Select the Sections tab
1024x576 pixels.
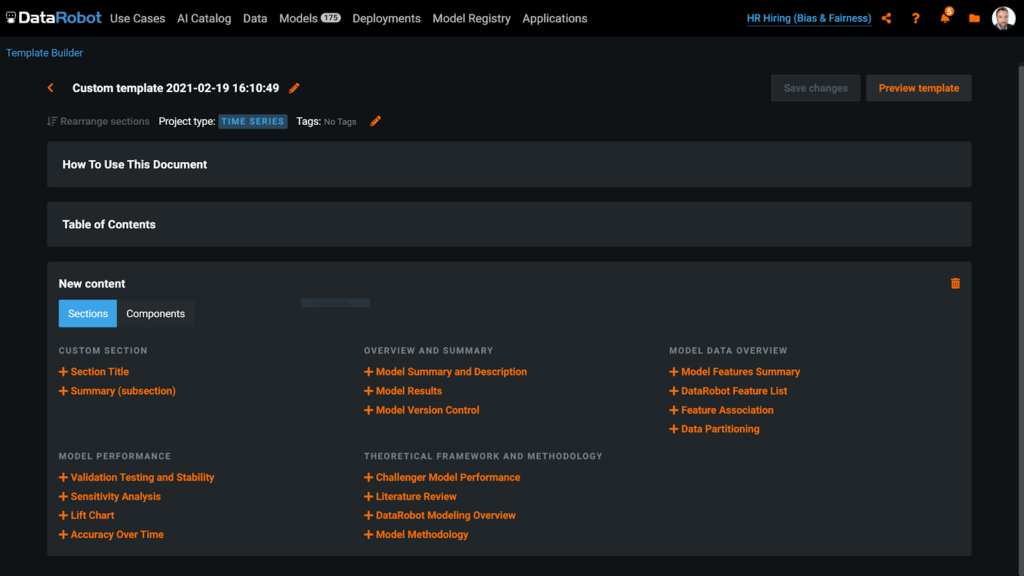[x=87, y=313]
